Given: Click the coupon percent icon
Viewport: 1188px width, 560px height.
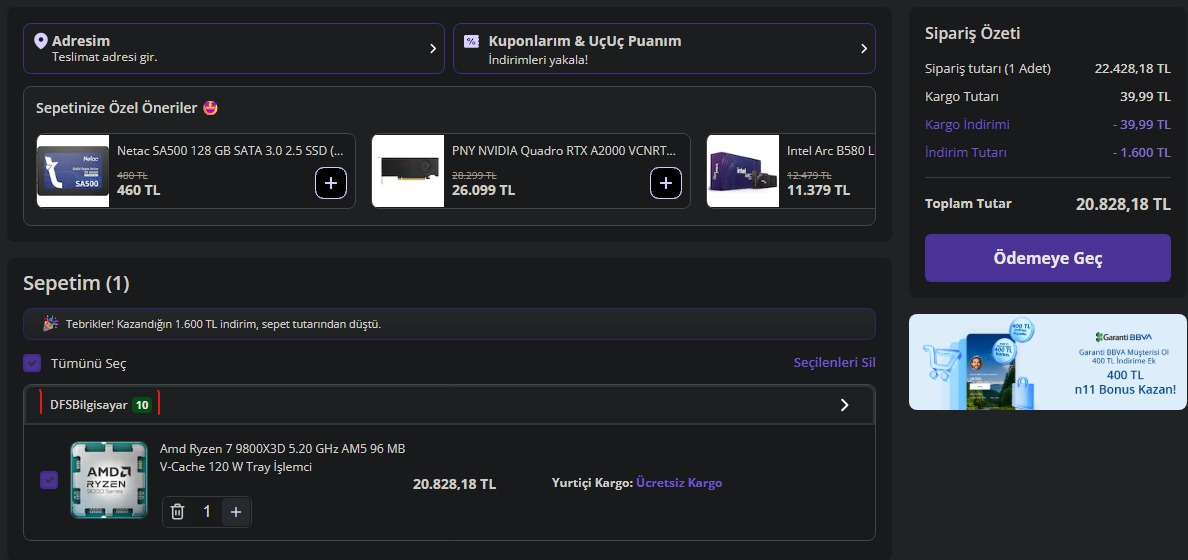Looking at the screenshot, I should (471, 41).
